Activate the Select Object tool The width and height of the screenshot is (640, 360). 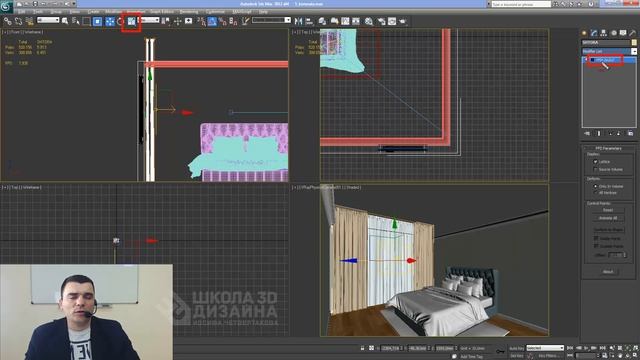[x=65, y=21]
